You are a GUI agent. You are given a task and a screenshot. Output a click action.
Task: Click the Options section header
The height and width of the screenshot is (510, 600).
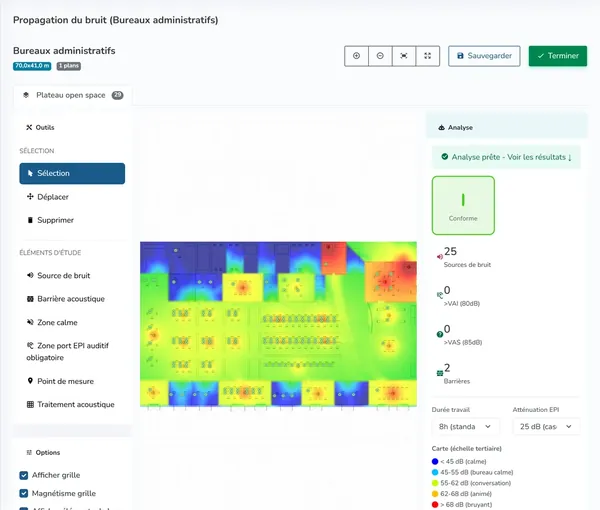pyautogui.click(x=72, y=453)
